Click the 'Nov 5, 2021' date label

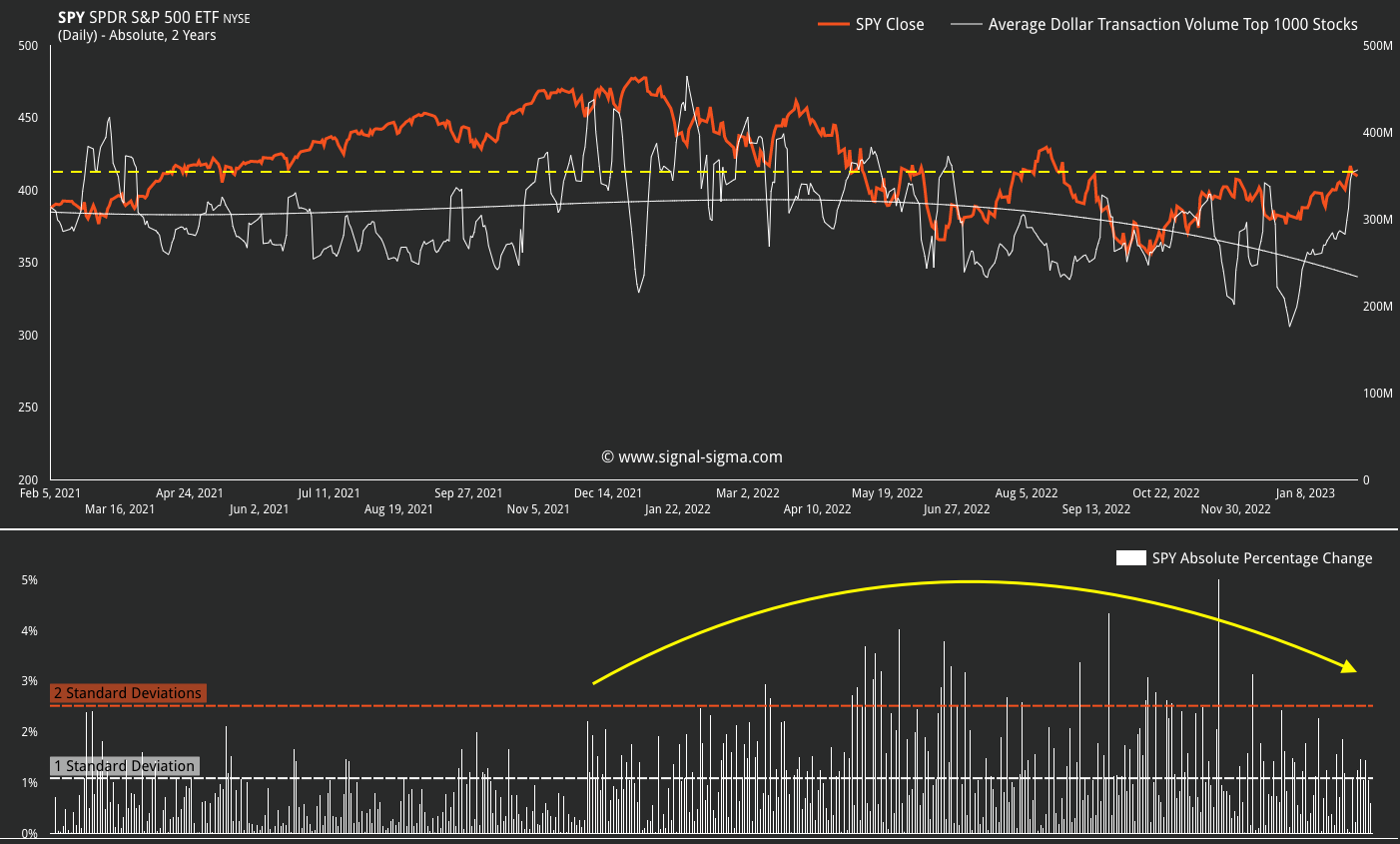tap(538, 509)
